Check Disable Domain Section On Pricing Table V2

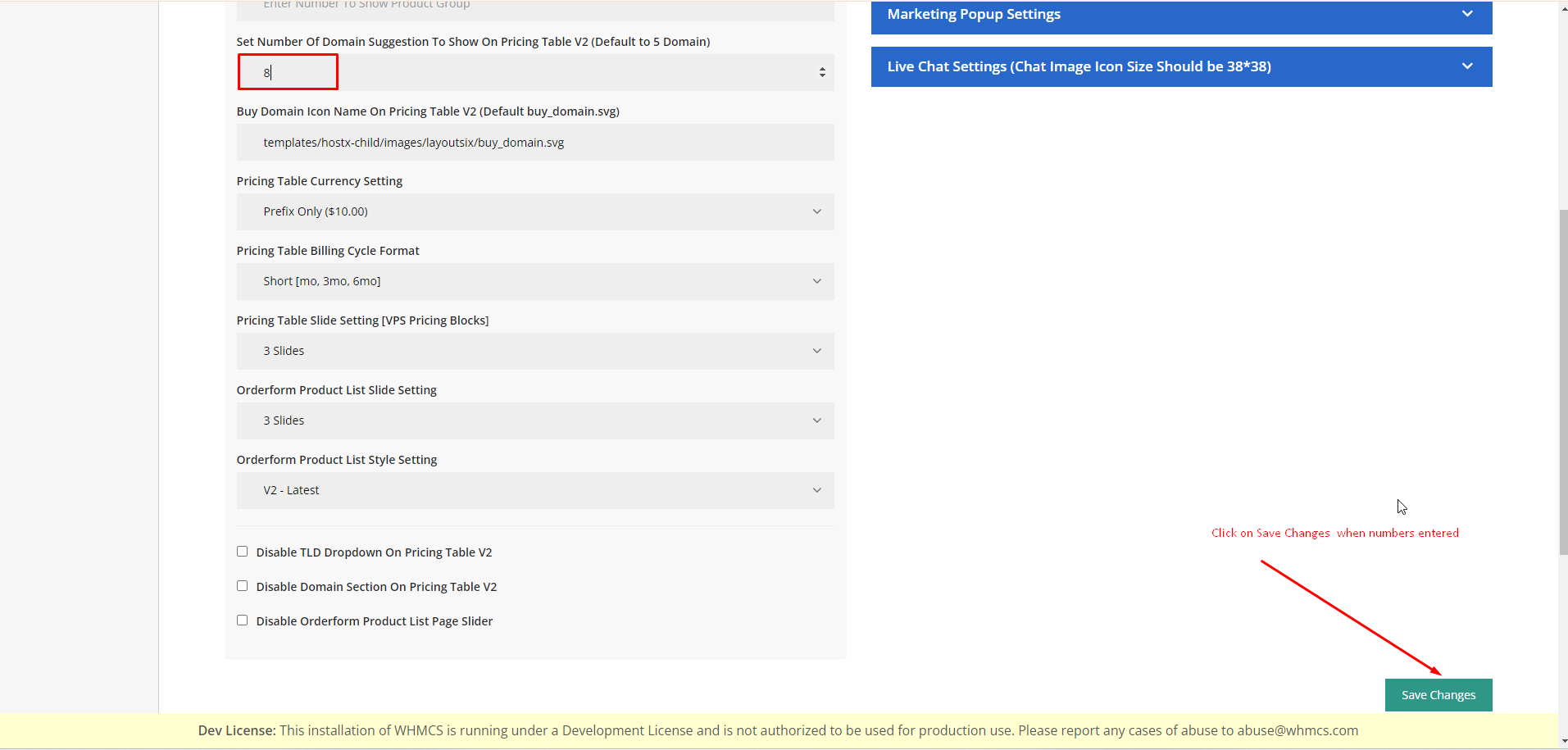[x=242, y=586]
